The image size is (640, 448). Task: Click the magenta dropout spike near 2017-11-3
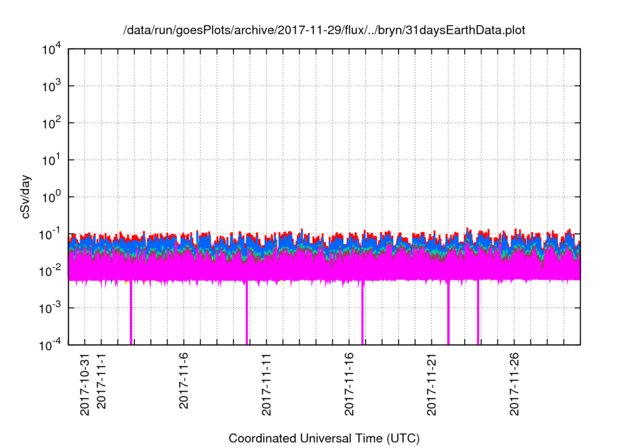[x=131, y=313]
